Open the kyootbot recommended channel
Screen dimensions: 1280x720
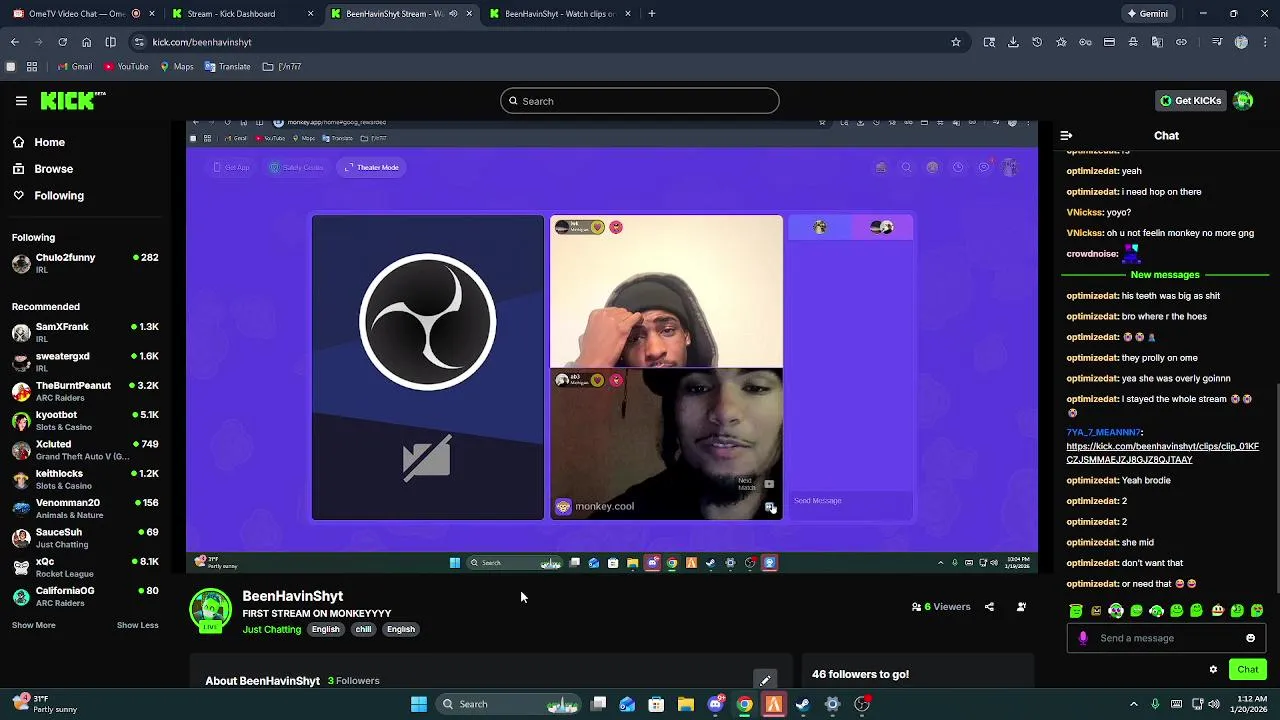tap(85, 420)
